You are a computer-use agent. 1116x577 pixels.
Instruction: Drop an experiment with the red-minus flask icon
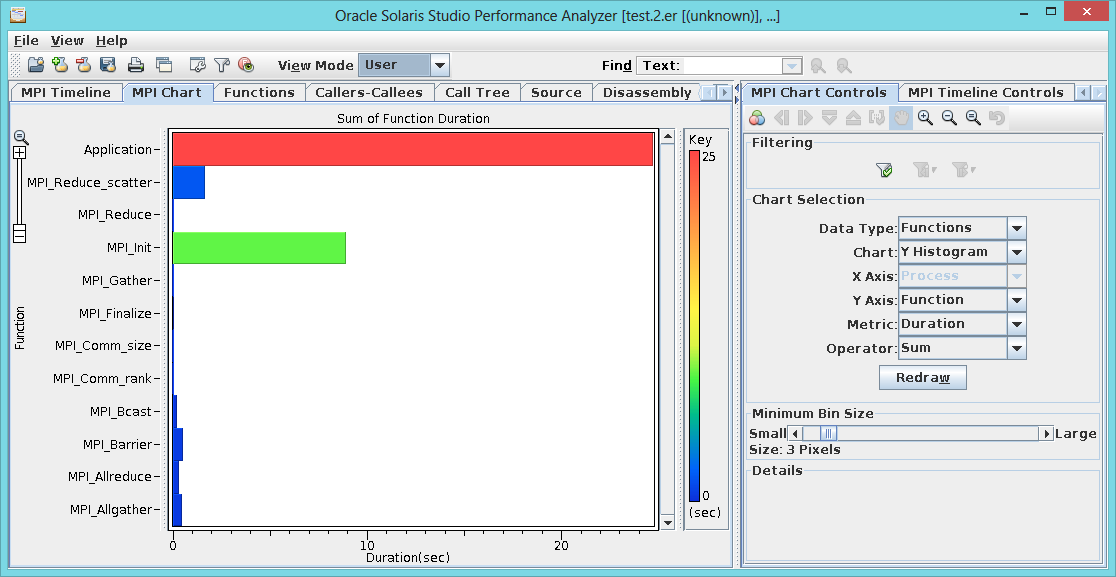click(x=84, y=65)
